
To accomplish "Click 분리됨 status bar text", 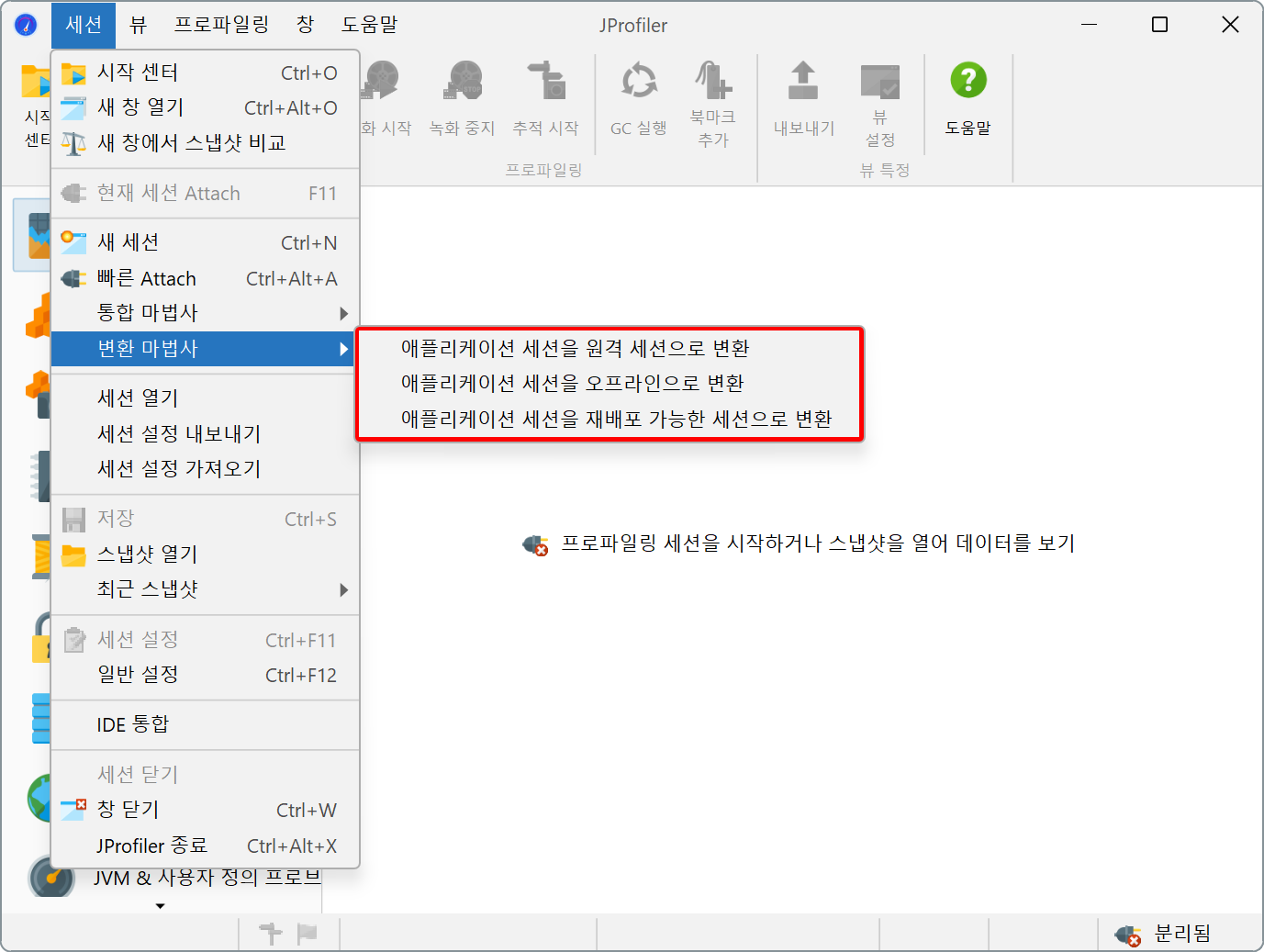I will 1182,934.
